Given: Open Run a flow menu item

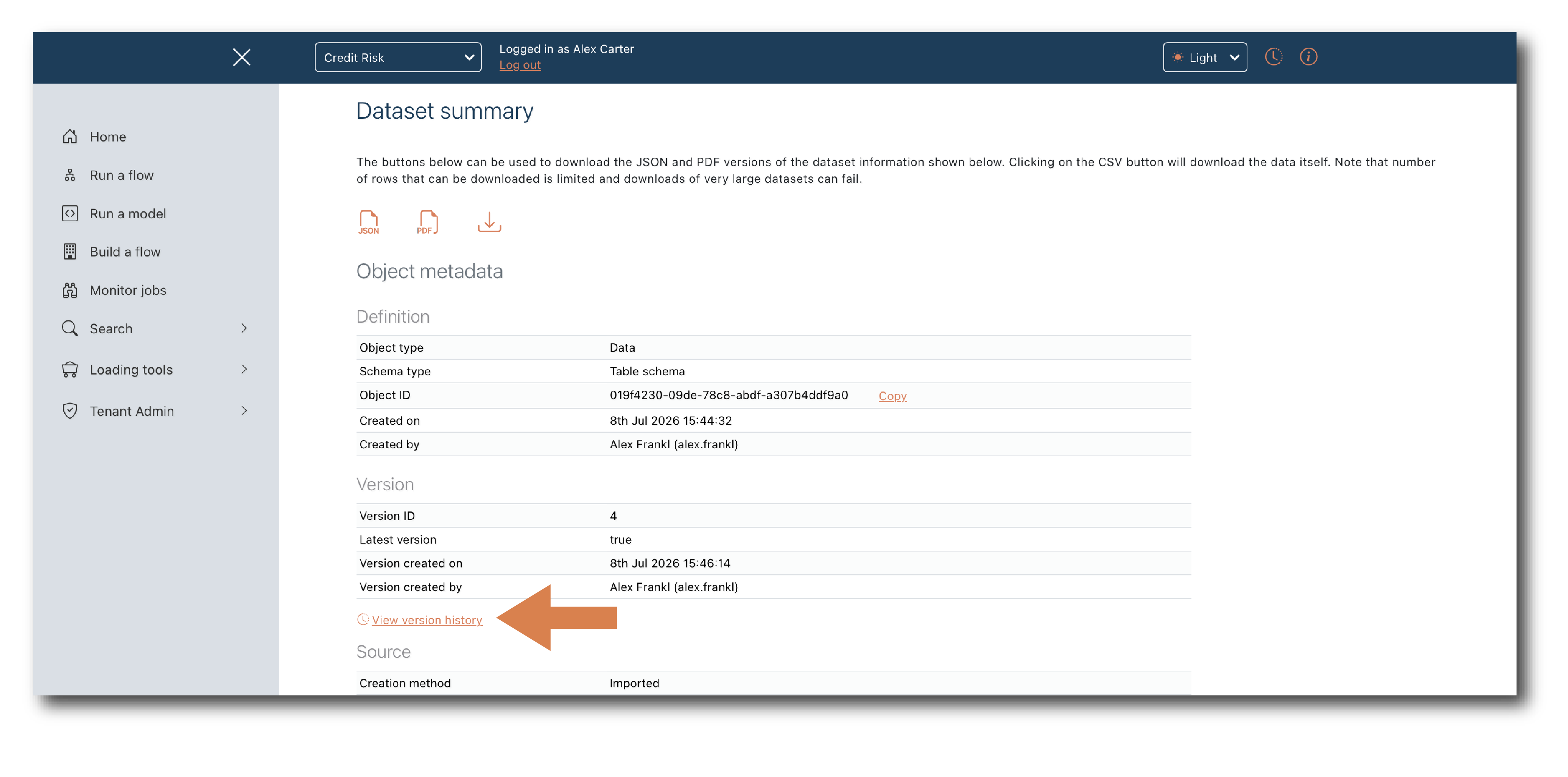Looking at the screenshot, I should pos(122,175).
